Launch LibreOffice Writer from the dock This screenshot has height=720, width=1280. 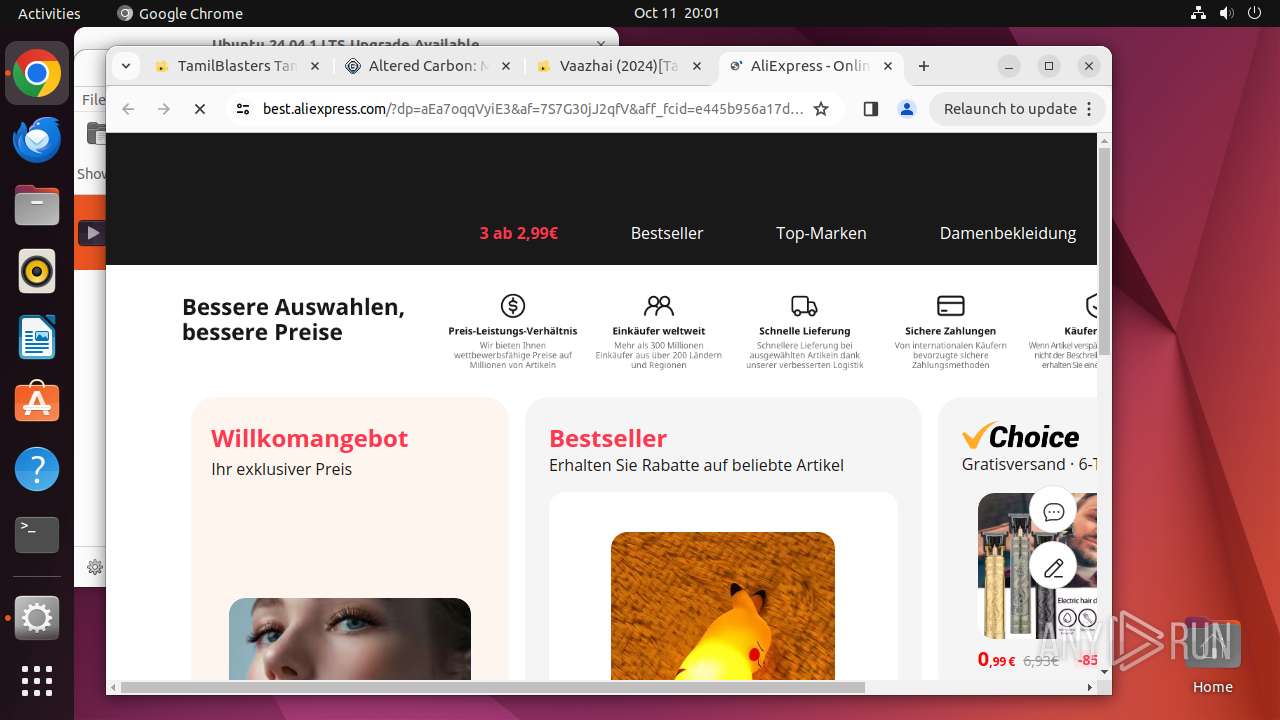(37, 337)
